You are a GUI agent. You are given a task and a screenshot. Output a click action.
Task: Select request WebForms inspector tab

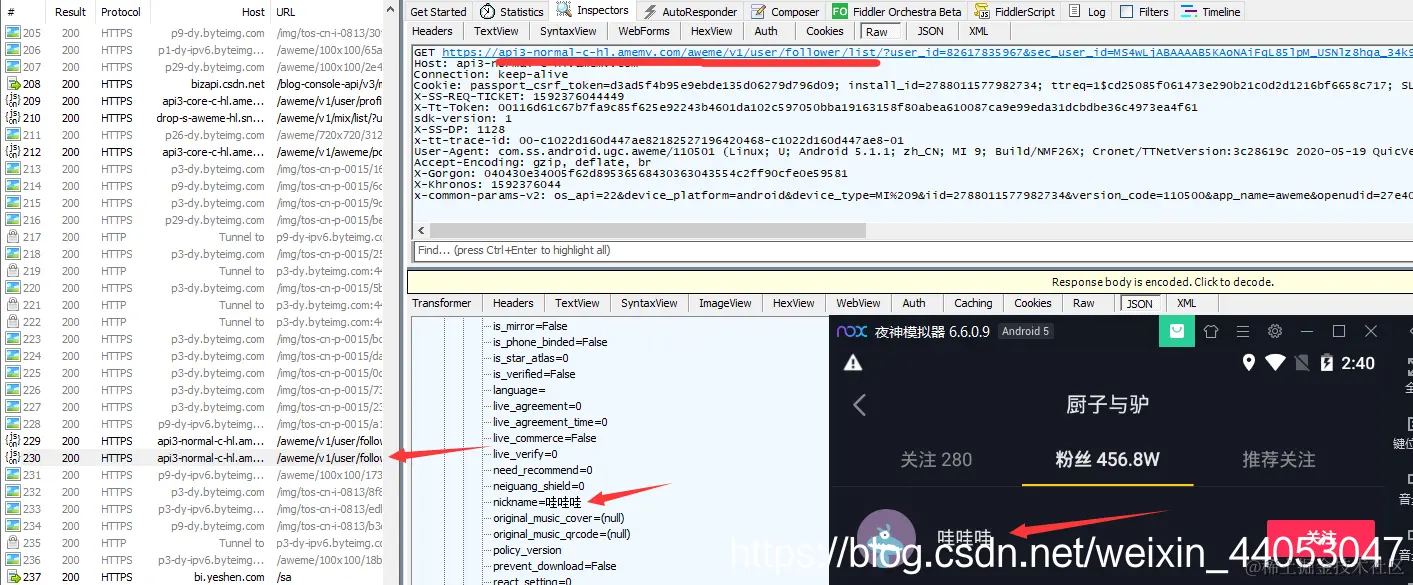(x=643, y=31)
